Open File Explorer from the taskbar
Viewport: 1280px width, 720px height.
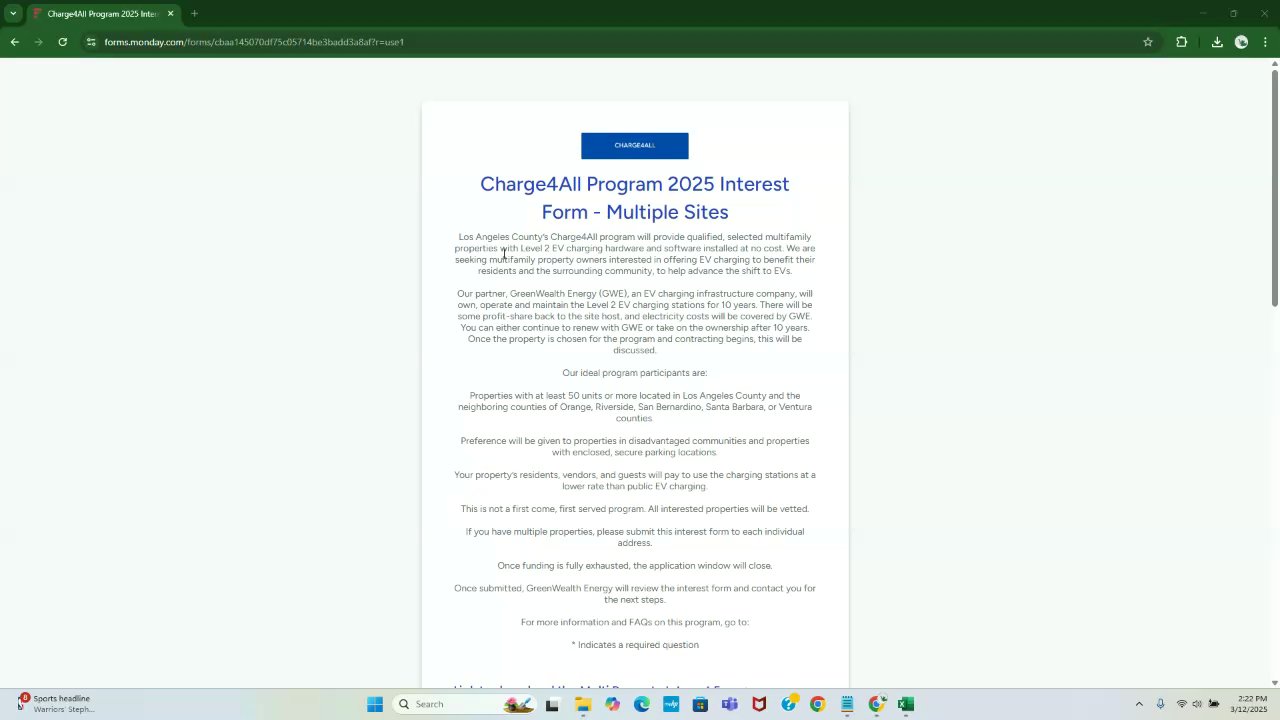[583, 704]
